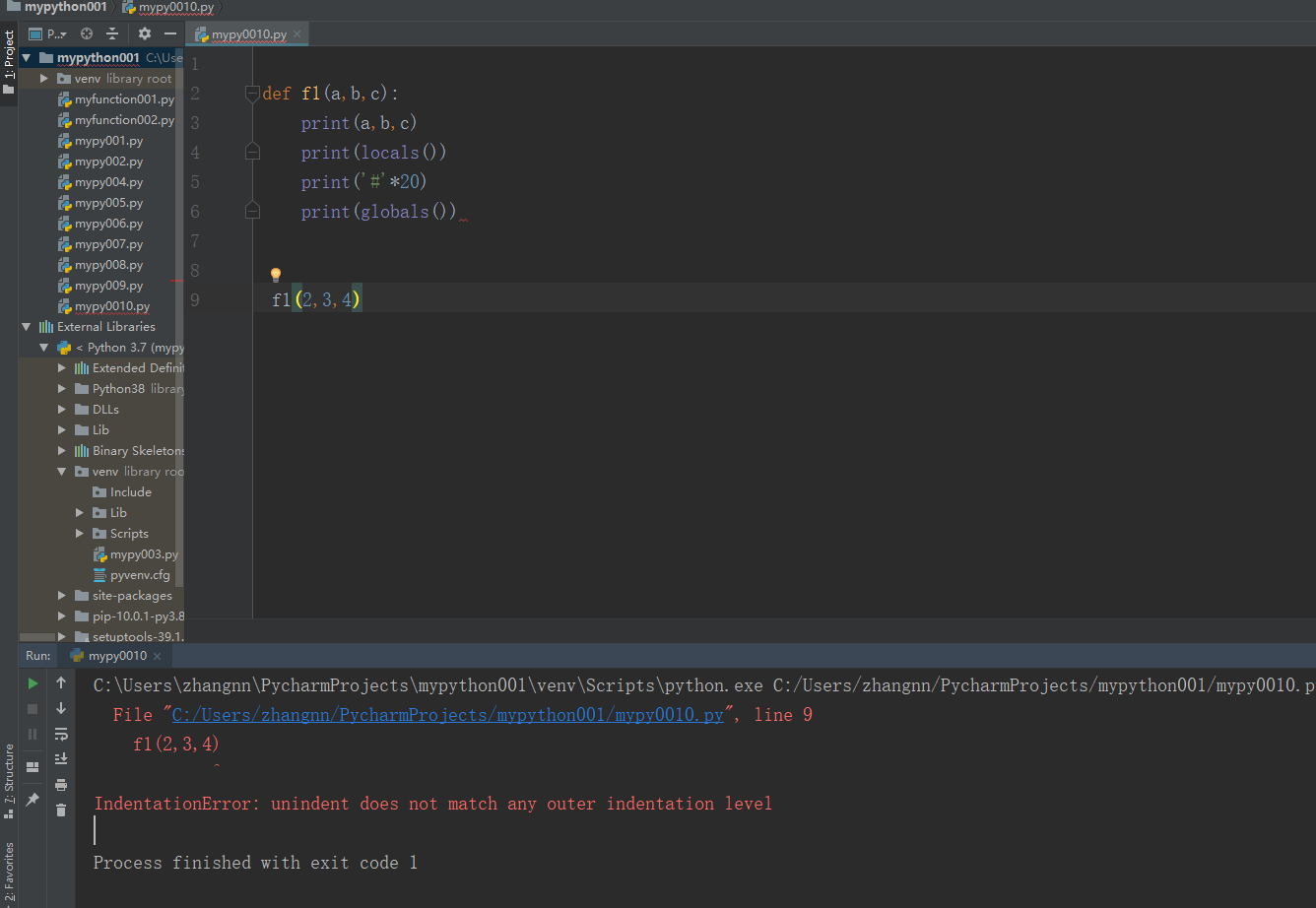Open Project panel settings gear

[145, 33]
